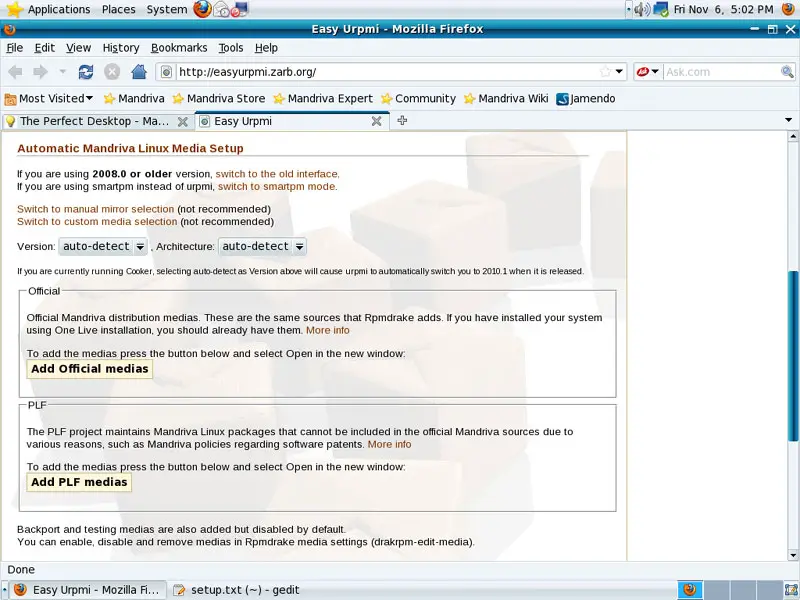Click the Firefox icon at top-right panel corner
Image resolution: width=800 pixels, height=600 pixels.
(x=789, y=9)
